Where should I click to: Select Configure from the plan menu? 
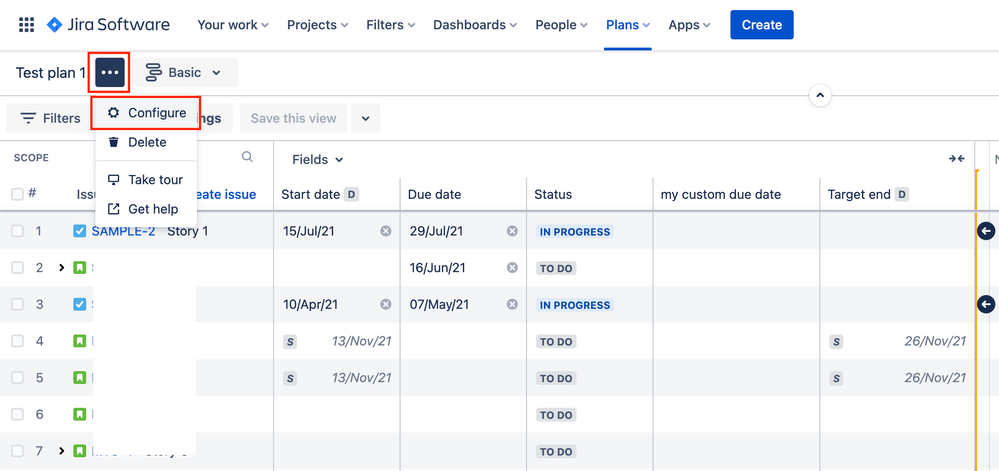tap(147, 113)
